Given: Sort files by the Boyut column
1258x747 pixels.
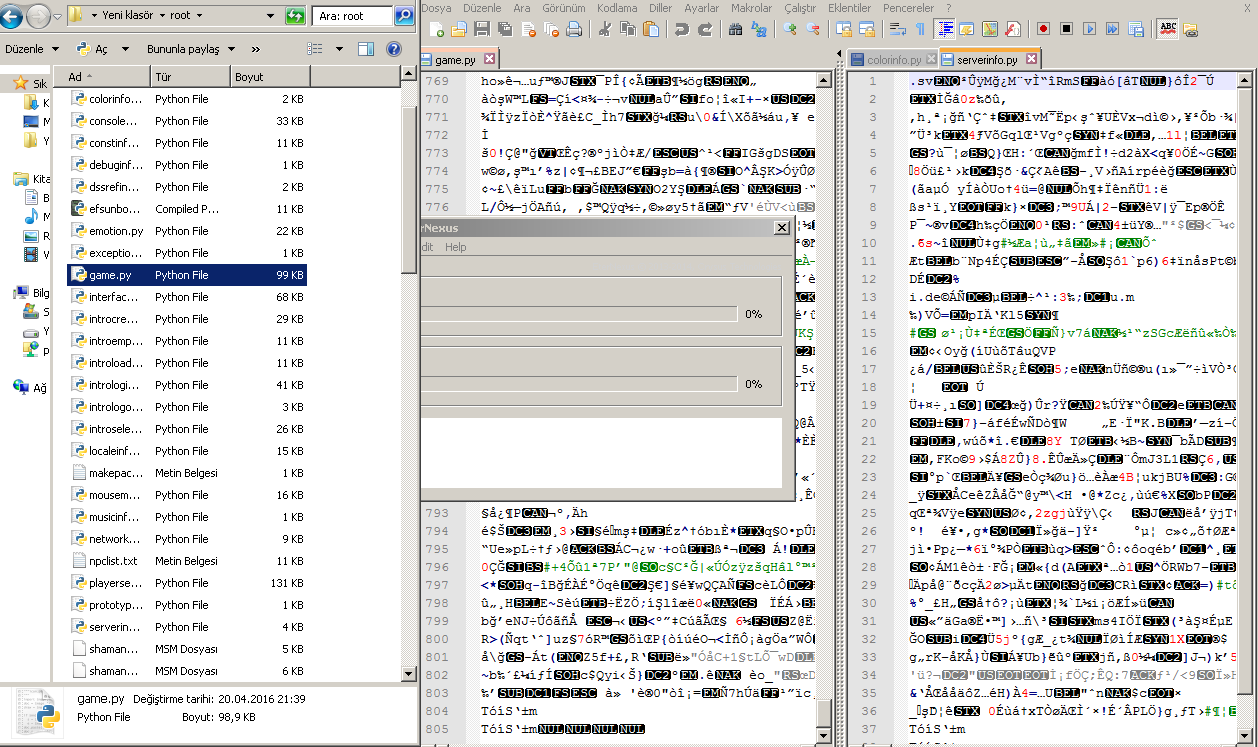Looking at the screenshot, I should coord(268,77).
